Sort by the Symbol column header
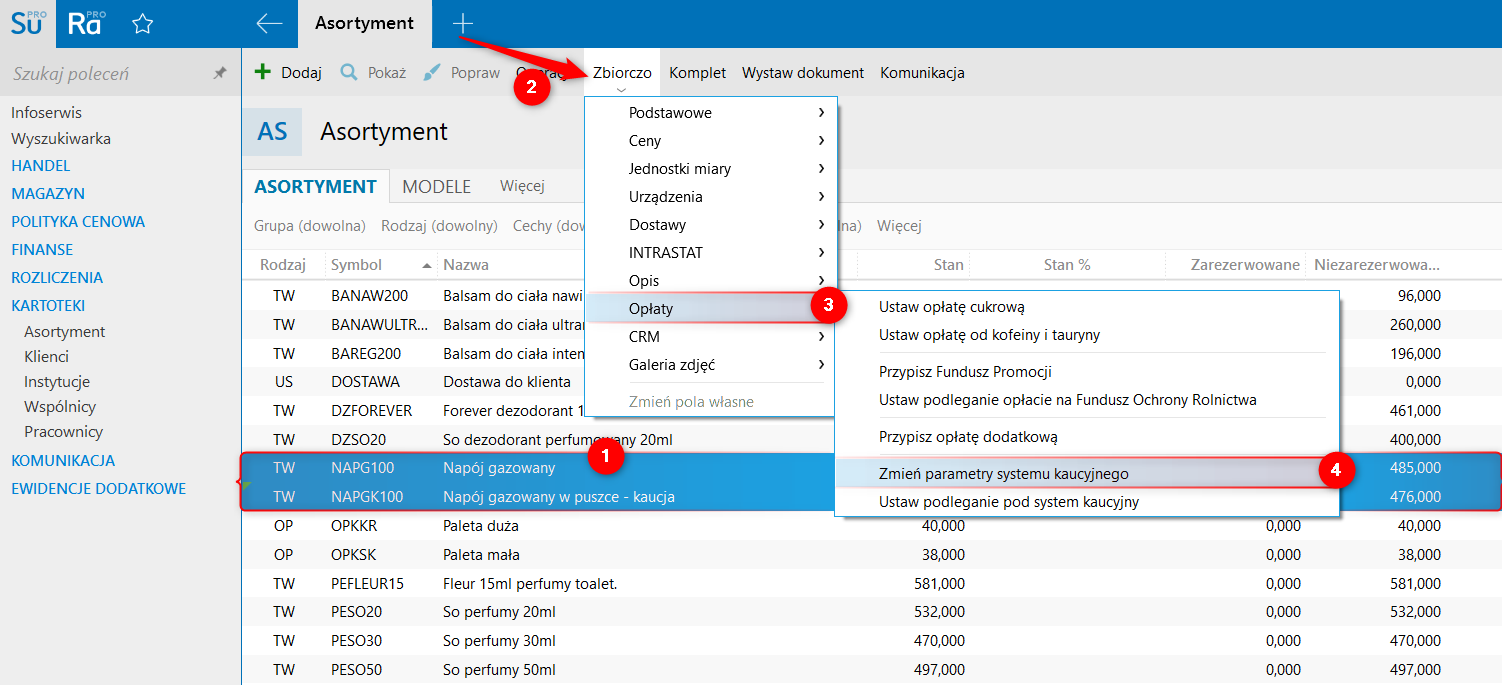The height and width of the screenshot is (685, 1502). click(x=357, y=265)
